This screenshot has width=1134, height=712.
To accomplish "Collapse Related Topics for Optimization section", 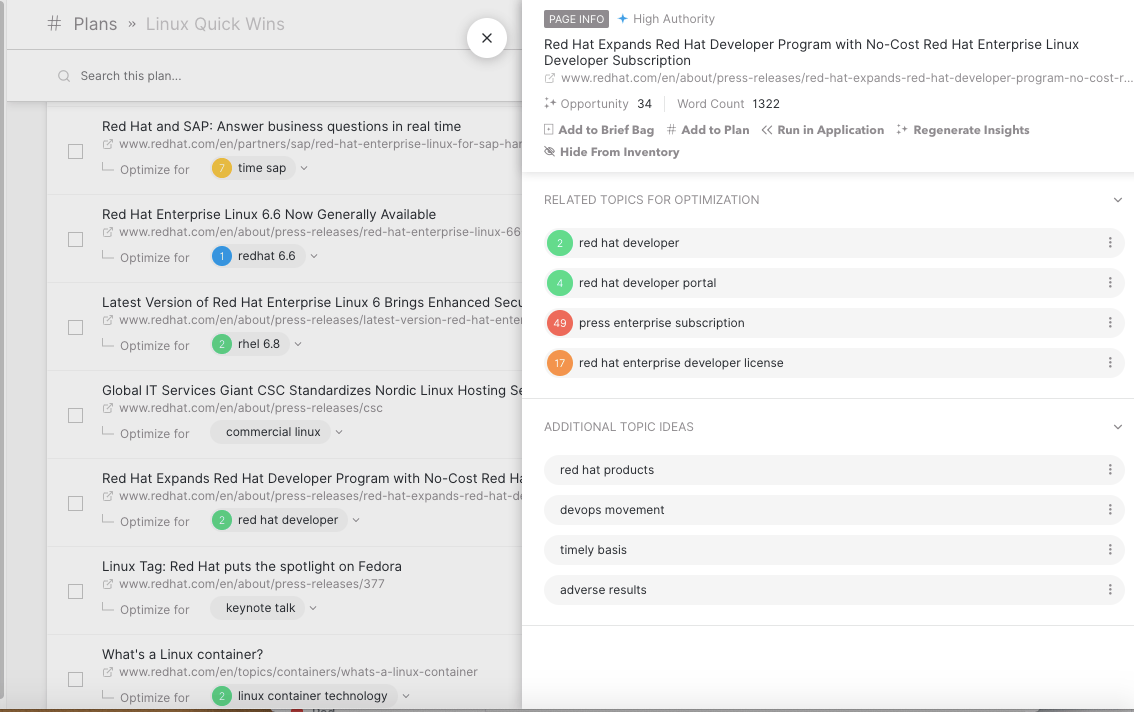I will click(x=1118, y=200).
